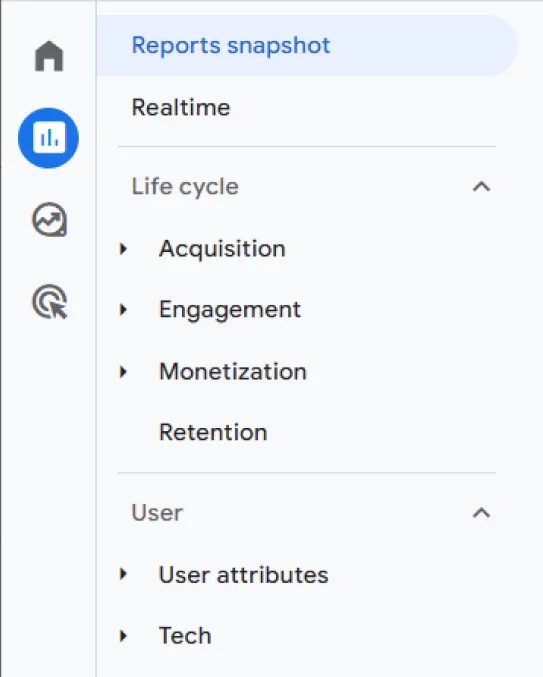Collapse the Life cycle section chevron

pos(481,187)
